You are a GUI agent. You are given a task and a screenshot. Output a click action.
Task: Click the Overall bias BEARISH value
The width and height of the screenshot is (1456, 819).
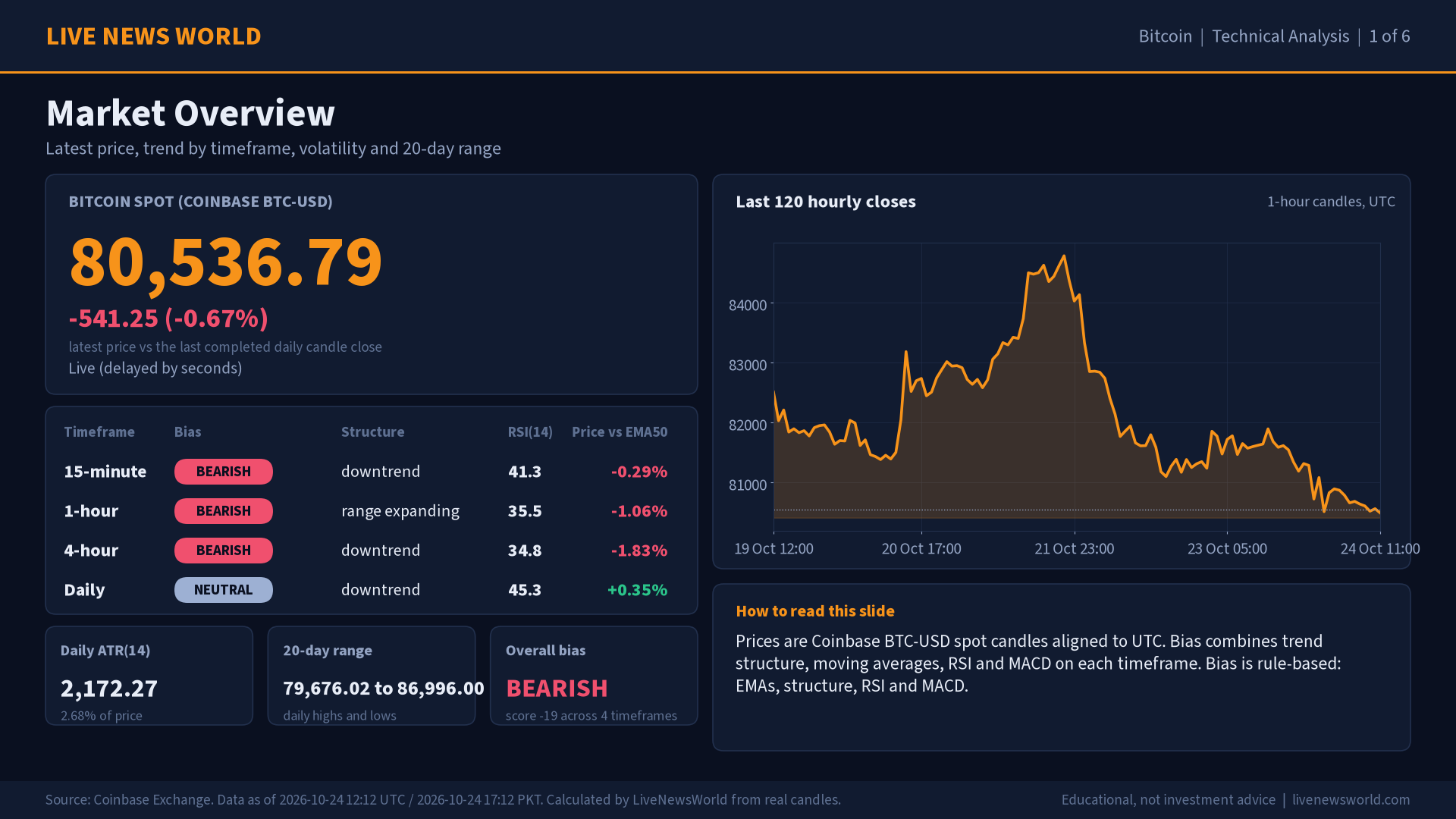(557, 689)
